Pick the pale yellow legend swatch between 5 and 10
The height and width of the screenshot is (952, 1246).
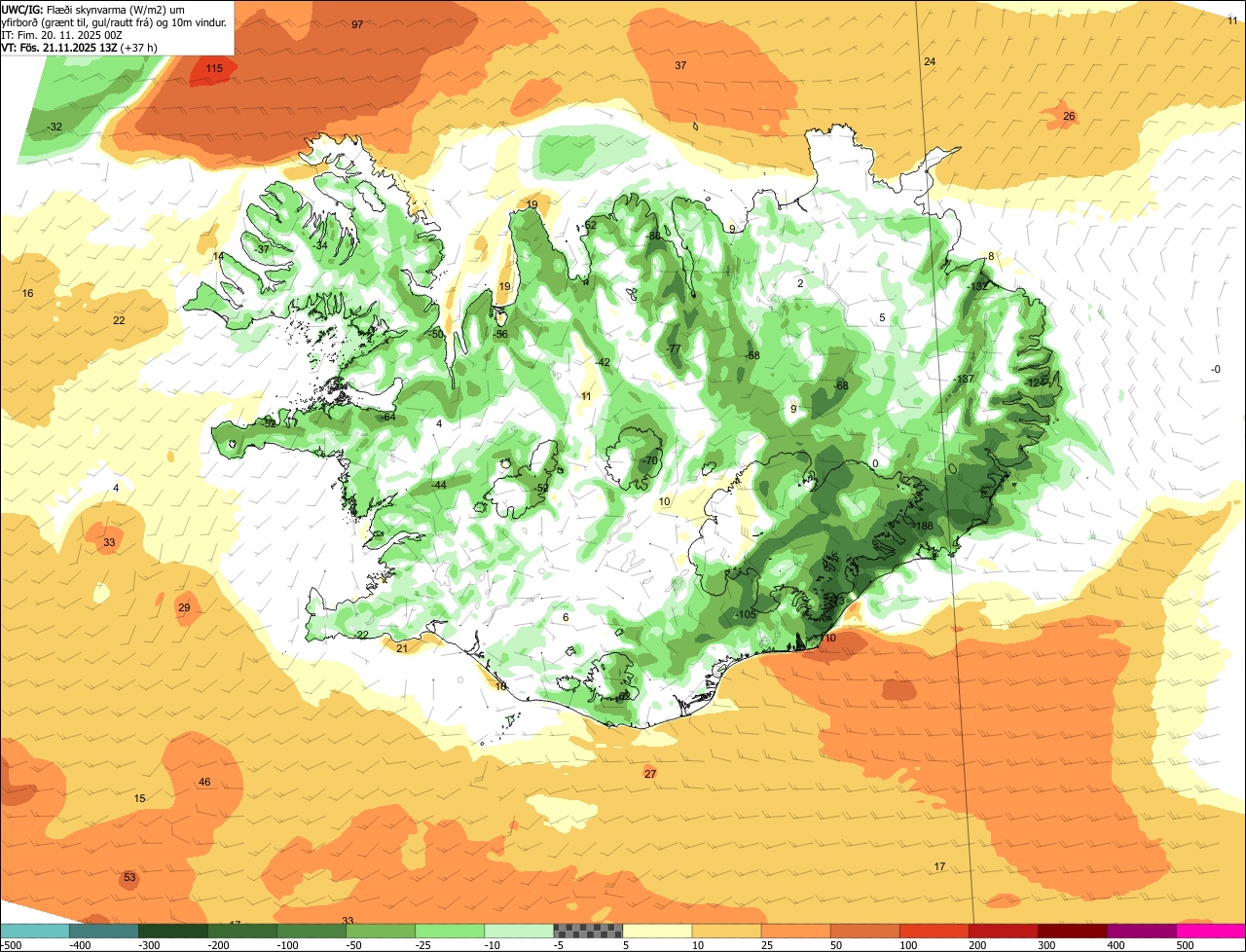657,931
